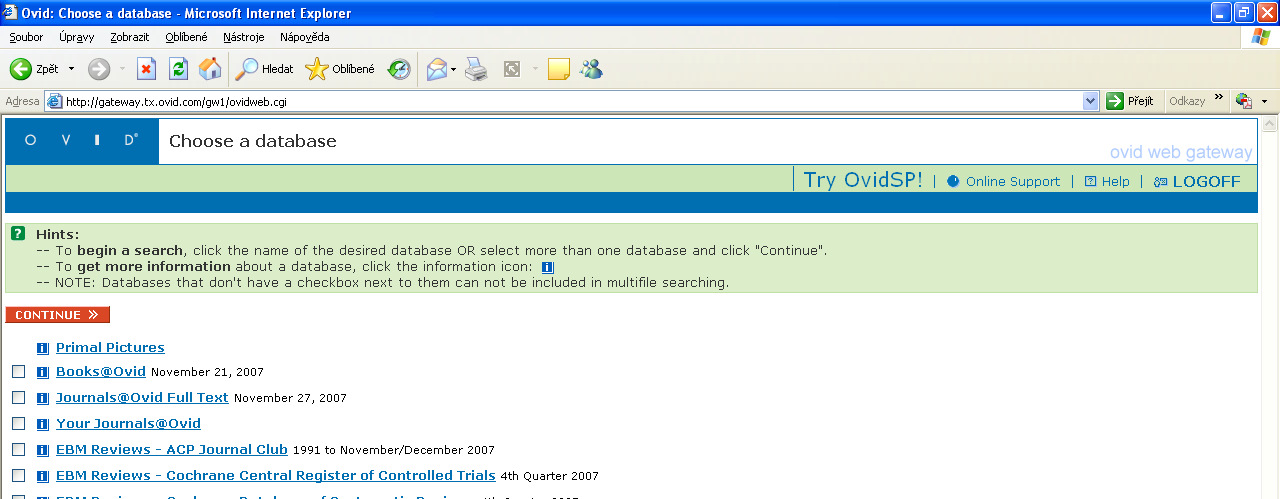Click the red CONTINUE button

[x=57, y=315]
